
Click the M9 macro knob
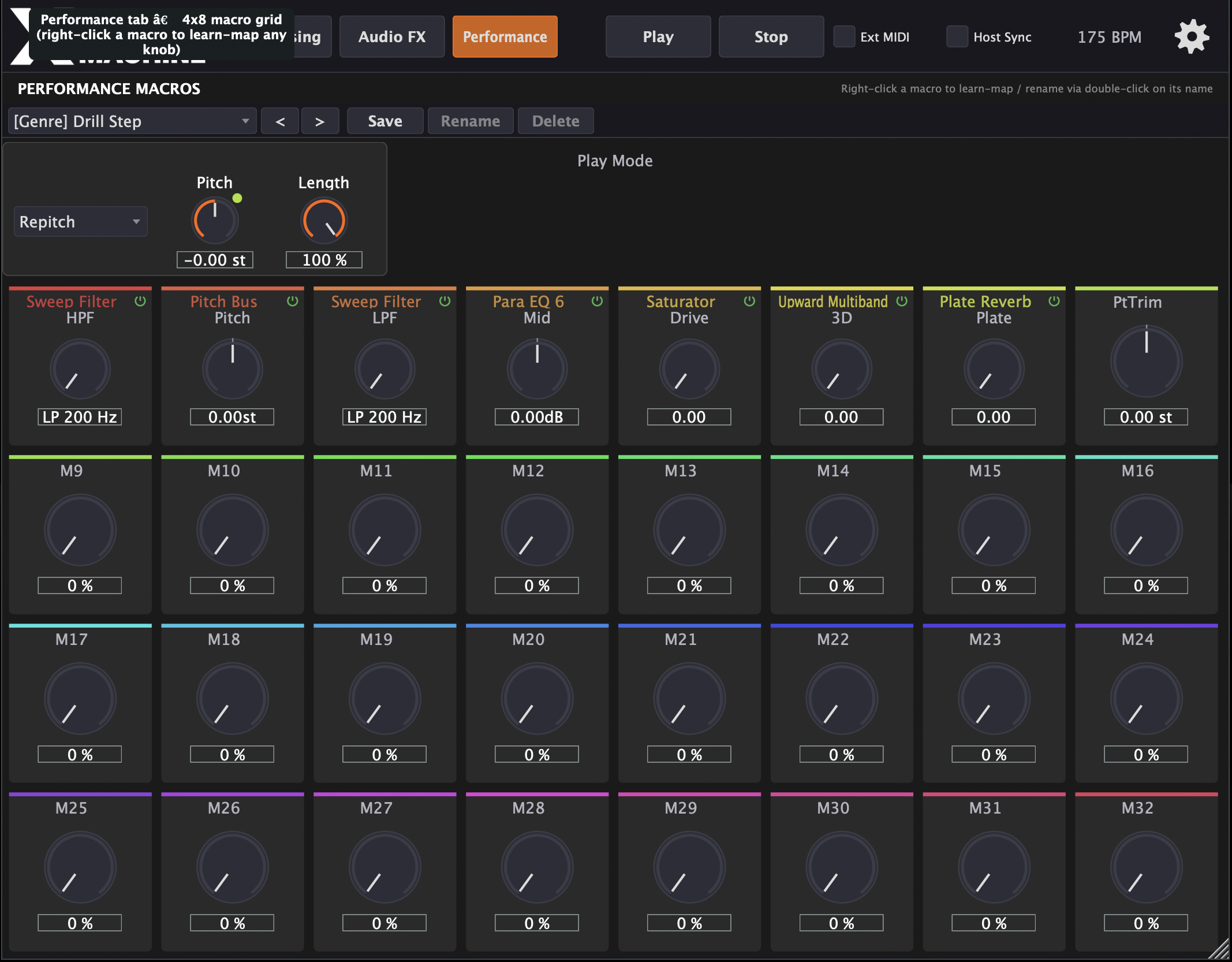pos(80,530)
